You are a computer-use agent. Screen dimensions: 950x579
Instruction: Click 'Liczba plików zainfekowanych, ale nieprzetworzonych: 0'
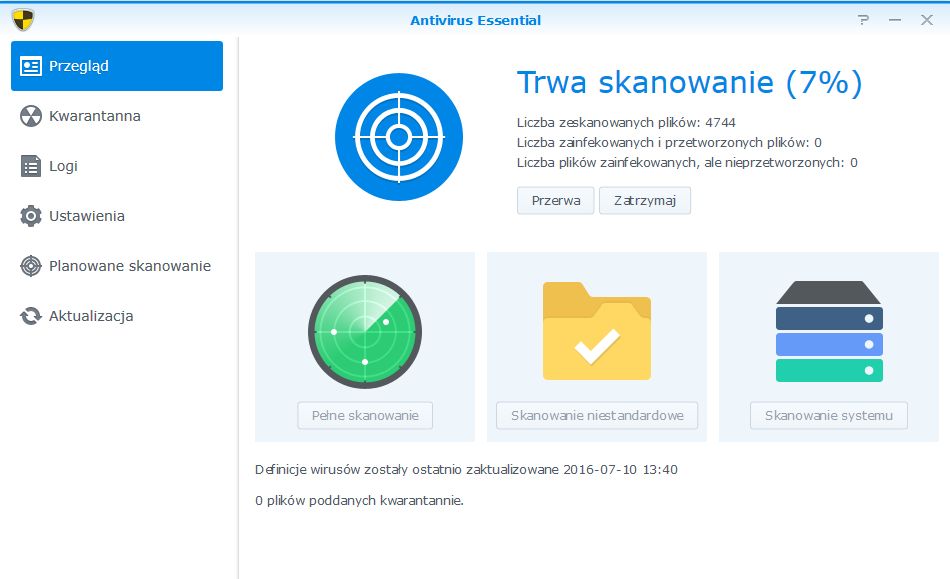point(687,162)
